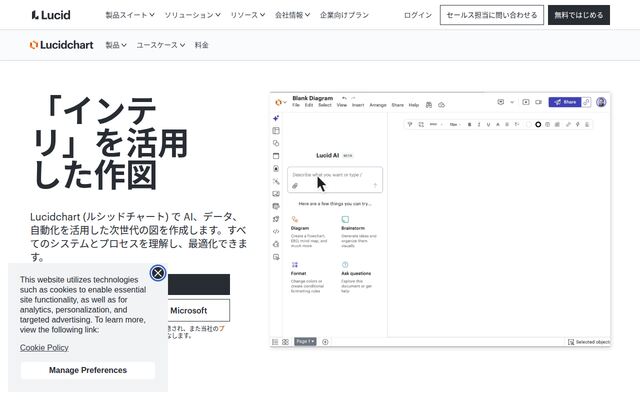Open the Cookie Policy link

click(x=44, y=348)
